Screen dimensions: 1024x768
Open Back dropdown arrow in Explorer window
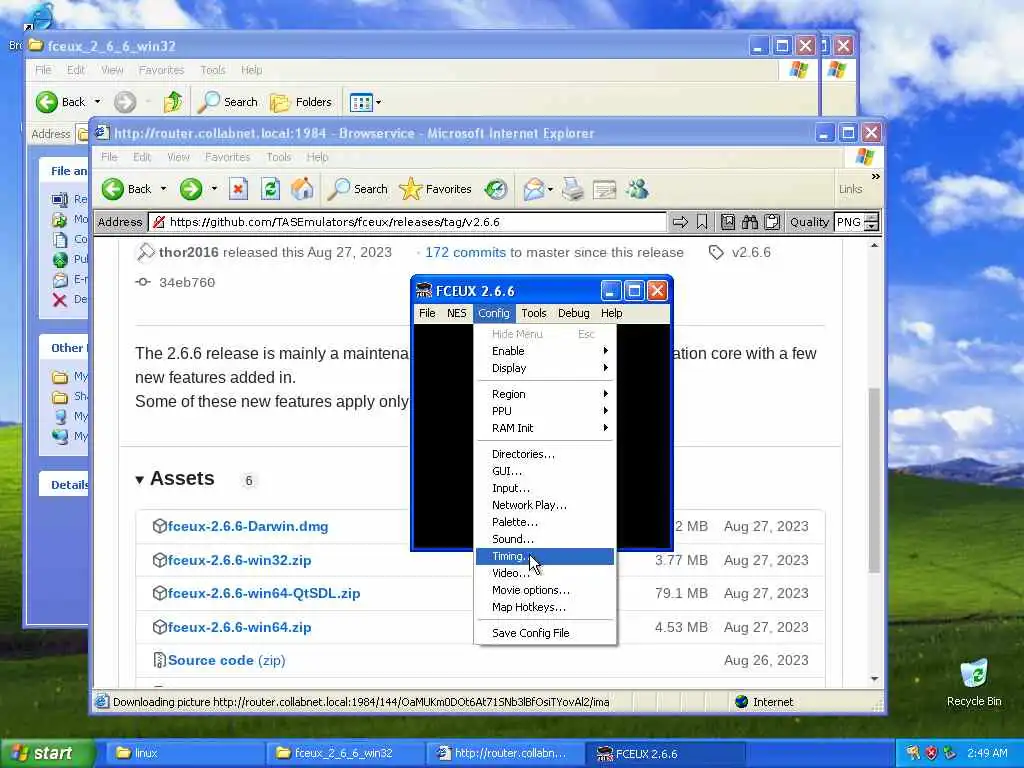point(97,102)
